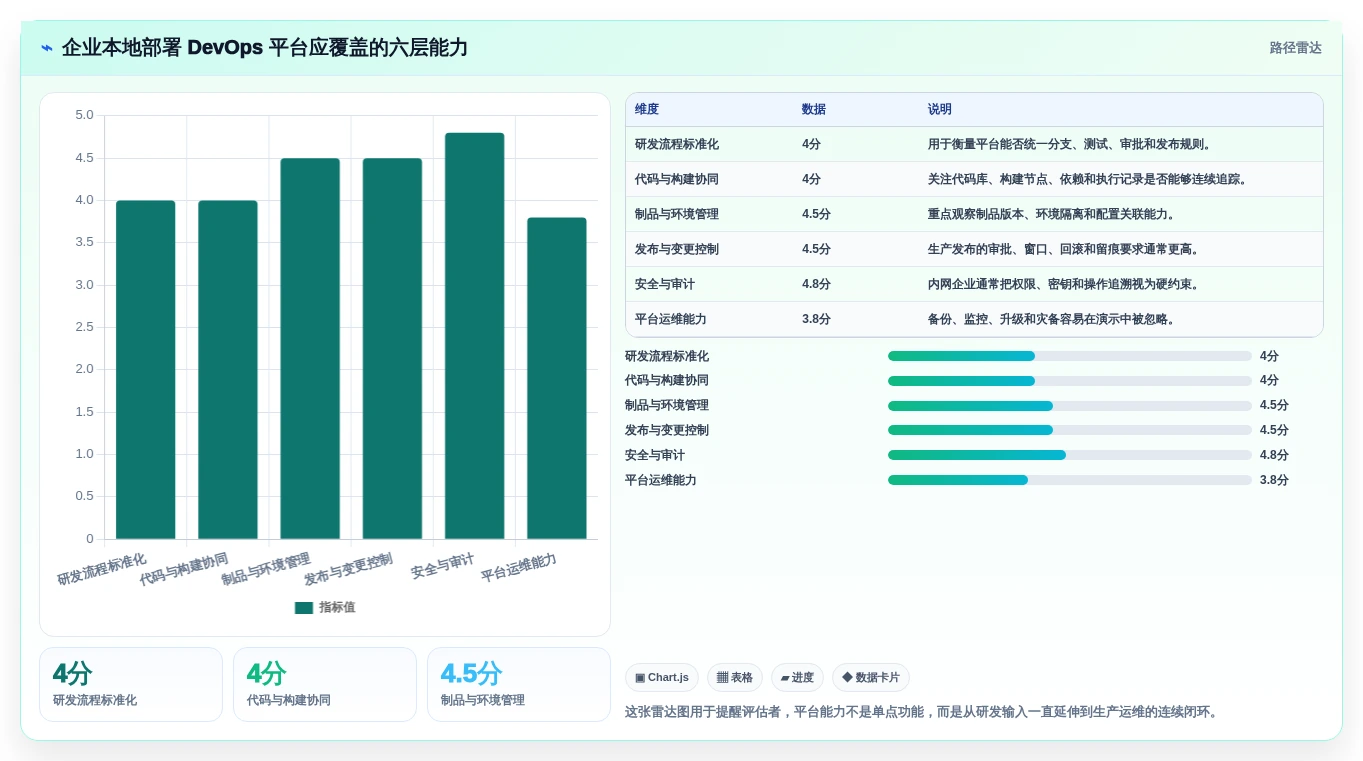1363x761 pixels.
Task: Open the 4分 研发流程标准化 data card
Action: coord(131,684)
